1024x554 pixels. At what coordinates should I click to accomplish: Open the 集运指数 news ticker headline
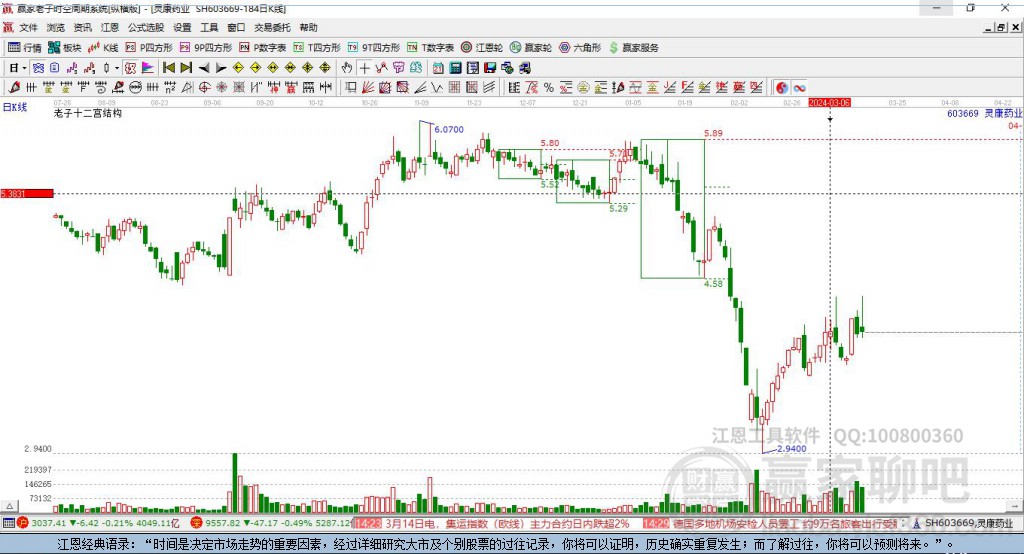click(507, 523)
